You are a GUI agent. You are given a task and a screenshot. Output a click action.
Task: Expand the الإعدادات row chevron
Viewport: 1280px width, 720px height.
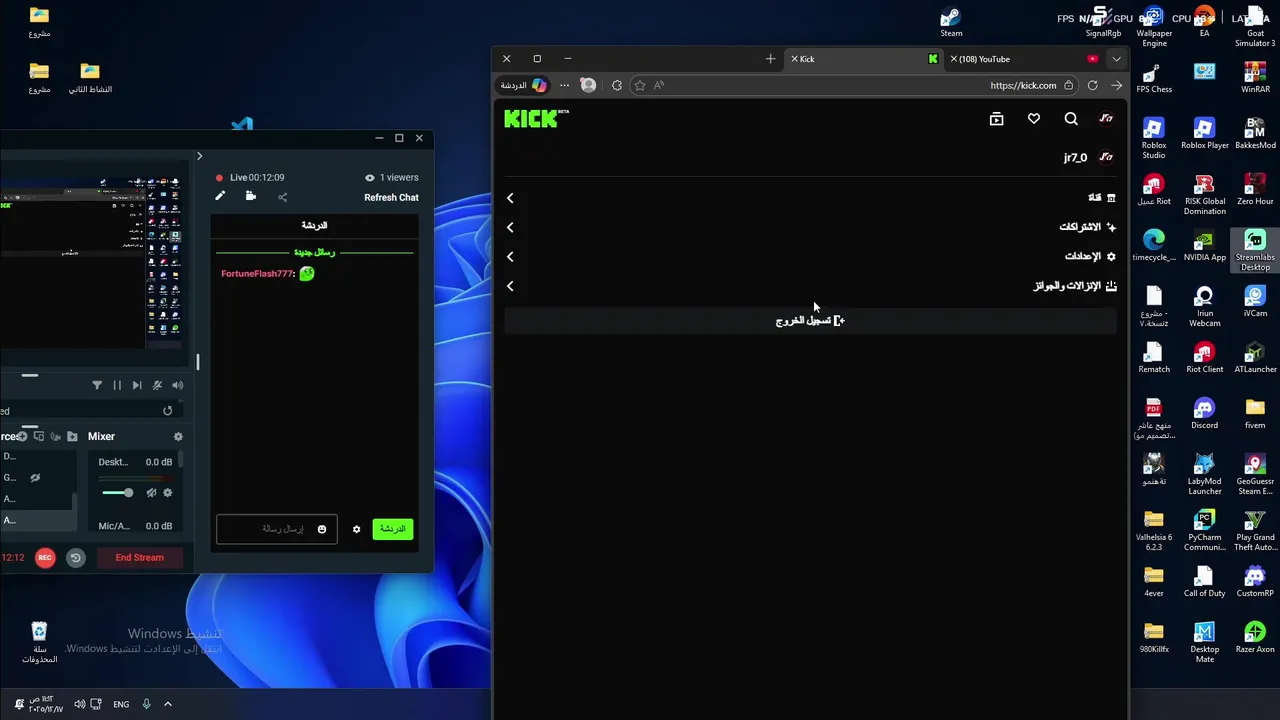[510, 256]
